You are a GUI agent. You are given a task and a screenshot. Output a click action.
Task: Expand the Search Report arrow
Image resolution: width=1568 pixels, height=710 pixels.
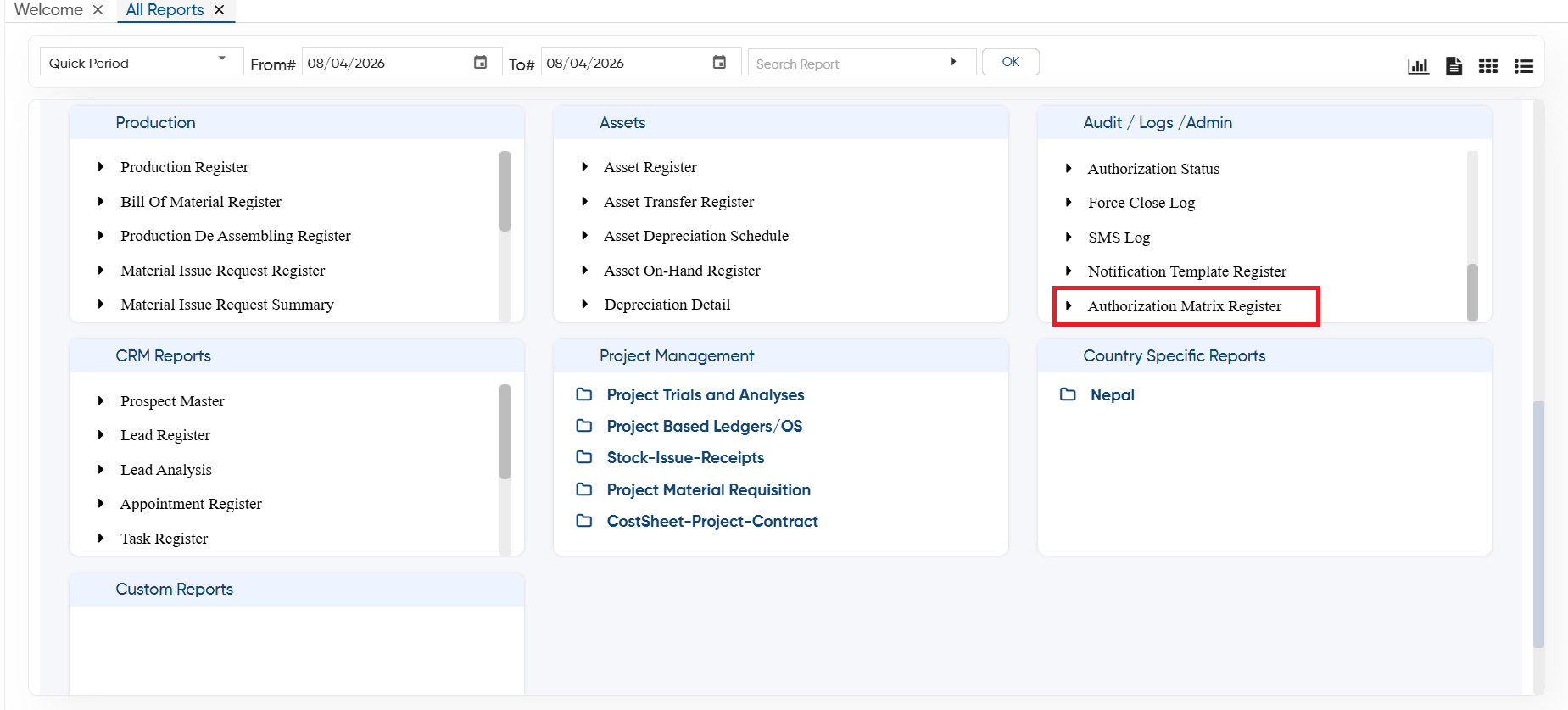click(x=953, y=62)
